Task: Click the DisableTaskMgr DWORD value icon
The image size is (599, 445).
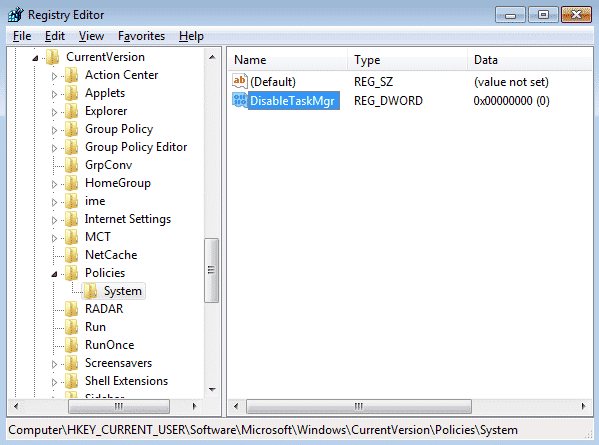Action: pyautogui.click(x=240, y=100)
